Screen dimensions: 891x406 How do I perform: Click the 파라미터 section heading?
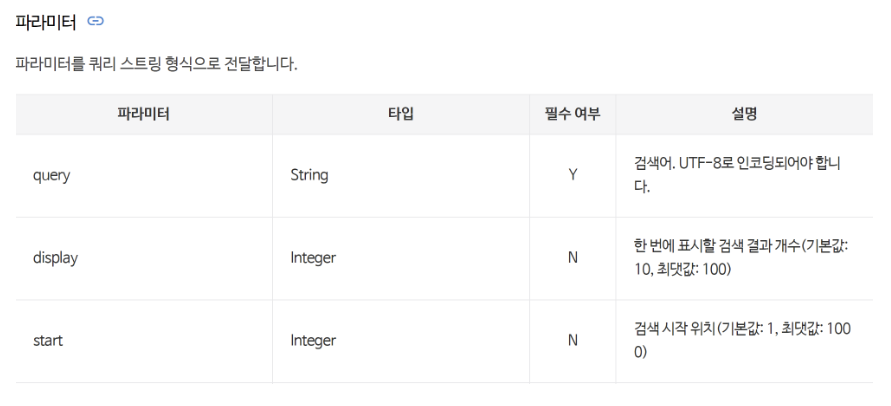(x=45, y=22)
